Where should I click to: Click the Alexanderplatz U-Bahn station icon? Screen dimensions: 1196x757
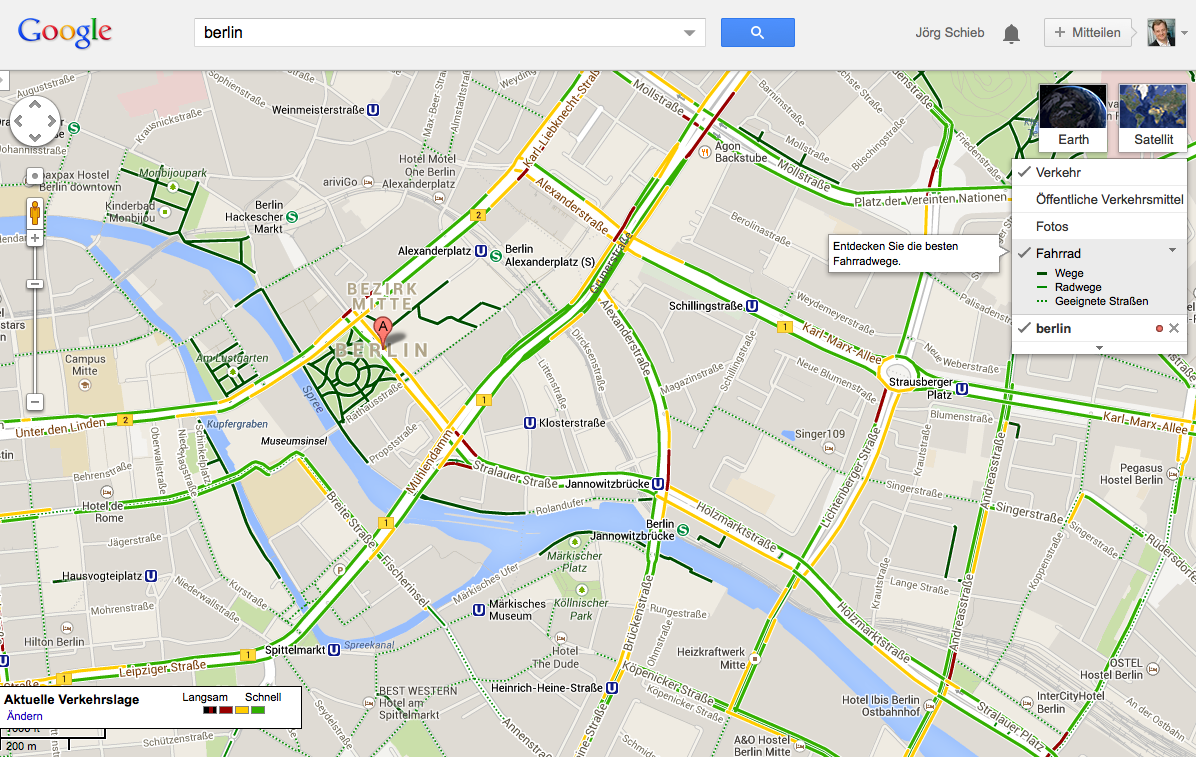point(481,250)
